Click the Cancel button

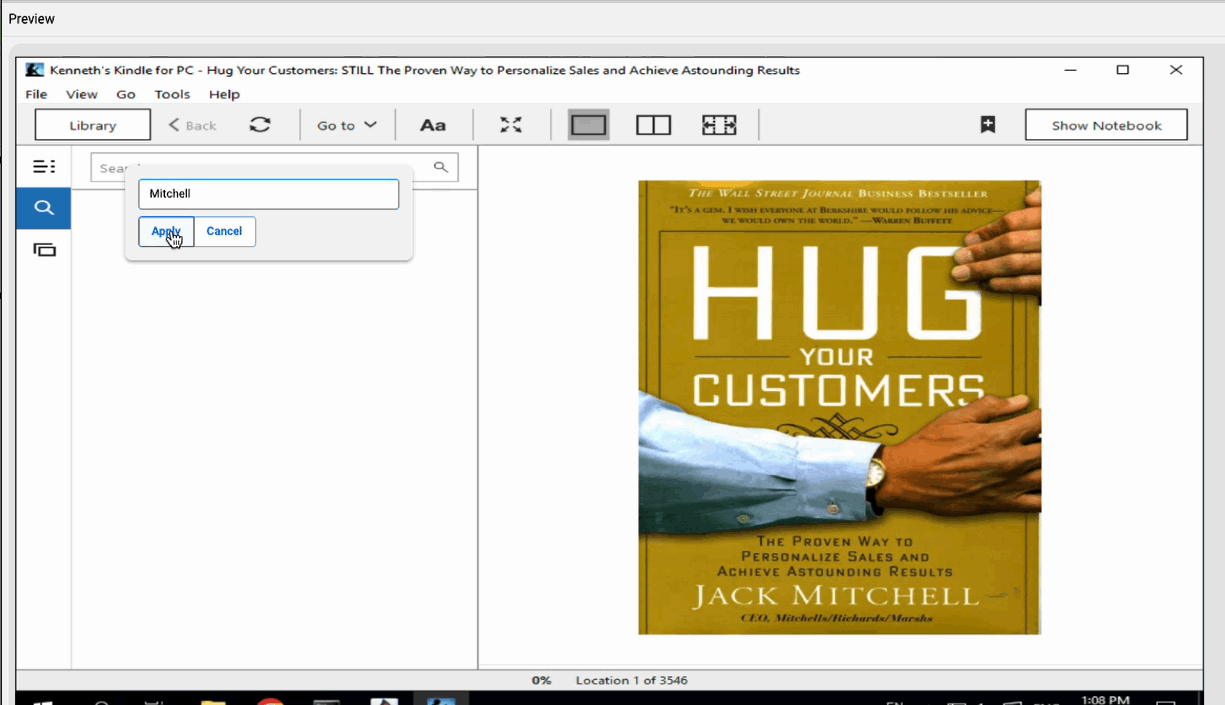[224, 231]
